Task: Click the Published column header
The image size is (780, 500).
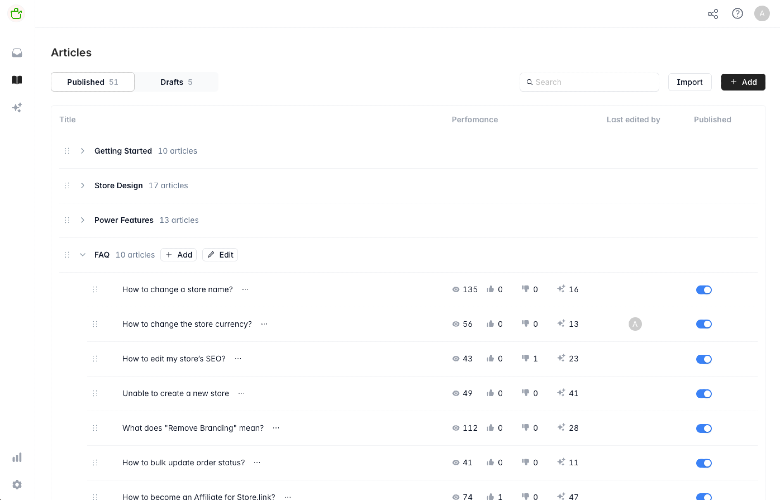Action: [712, 119]
